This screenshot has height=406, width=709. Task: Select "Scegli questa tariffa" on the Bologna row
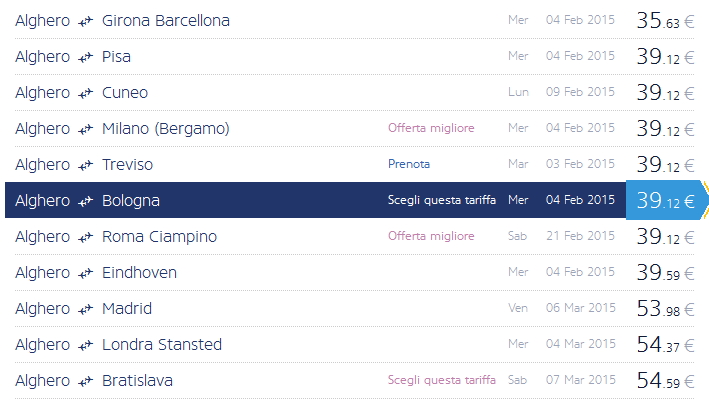point(441,200)
